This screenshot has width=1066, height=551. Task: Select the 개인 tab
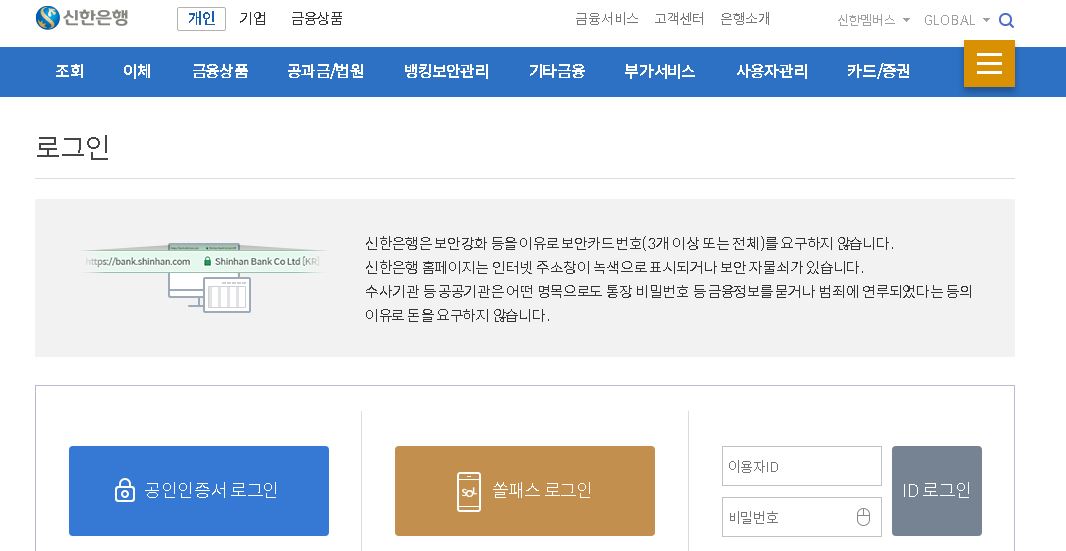coord(201,18)
